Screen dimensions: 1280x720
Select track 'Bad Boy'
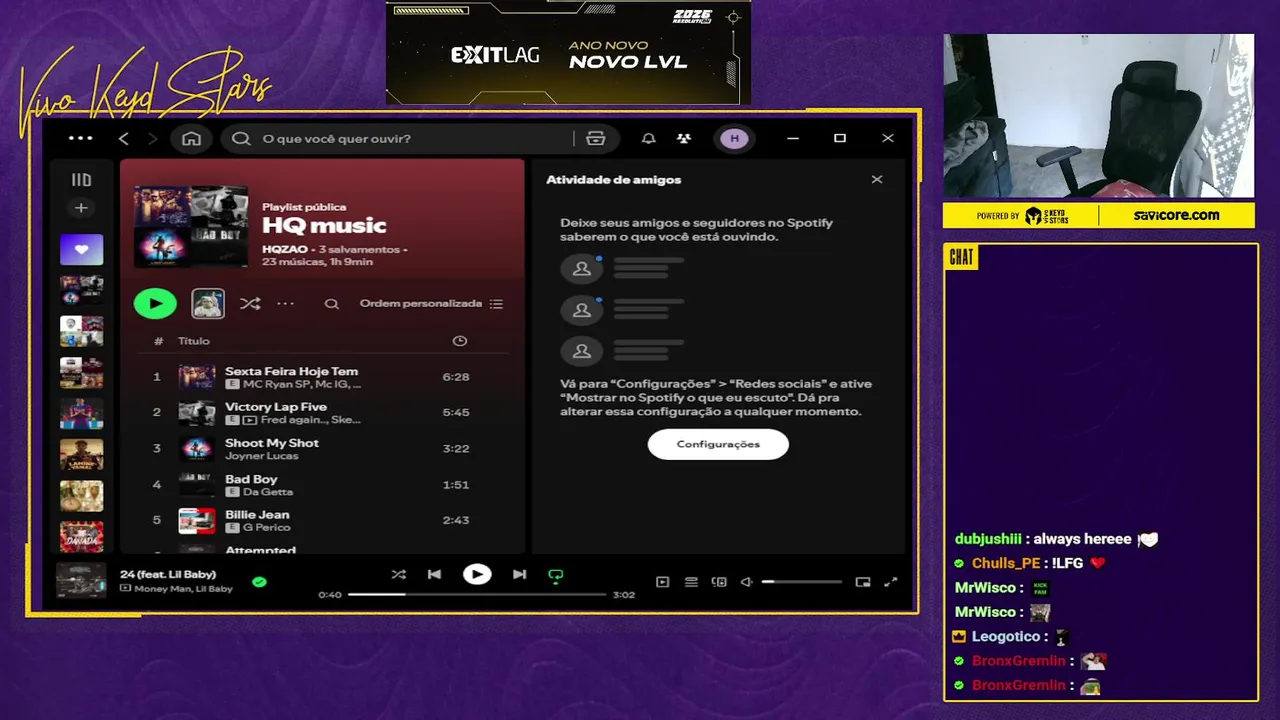click(322, 484)
